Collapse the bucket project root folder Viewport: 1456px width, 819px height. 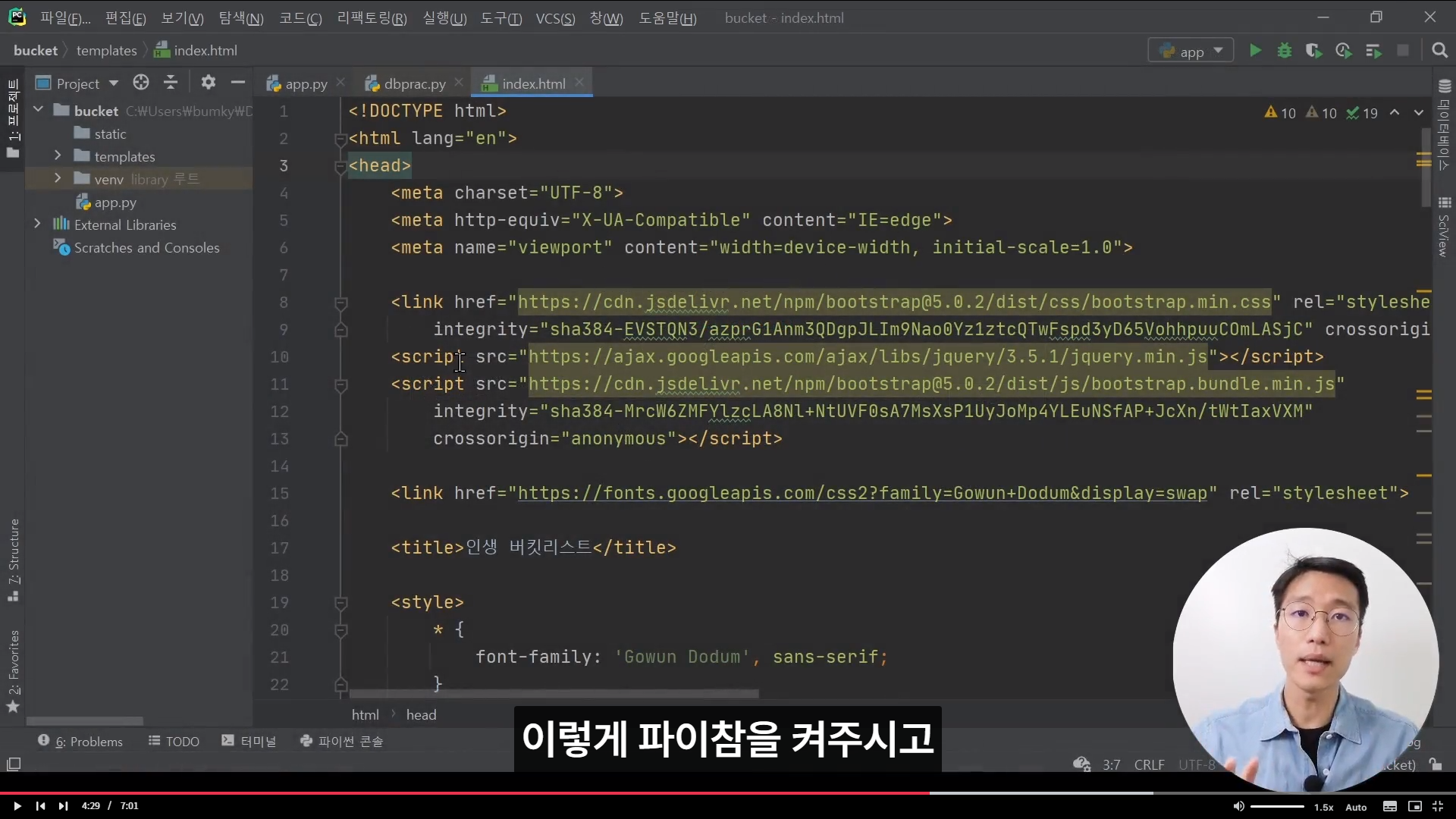[x=38, y=110]
